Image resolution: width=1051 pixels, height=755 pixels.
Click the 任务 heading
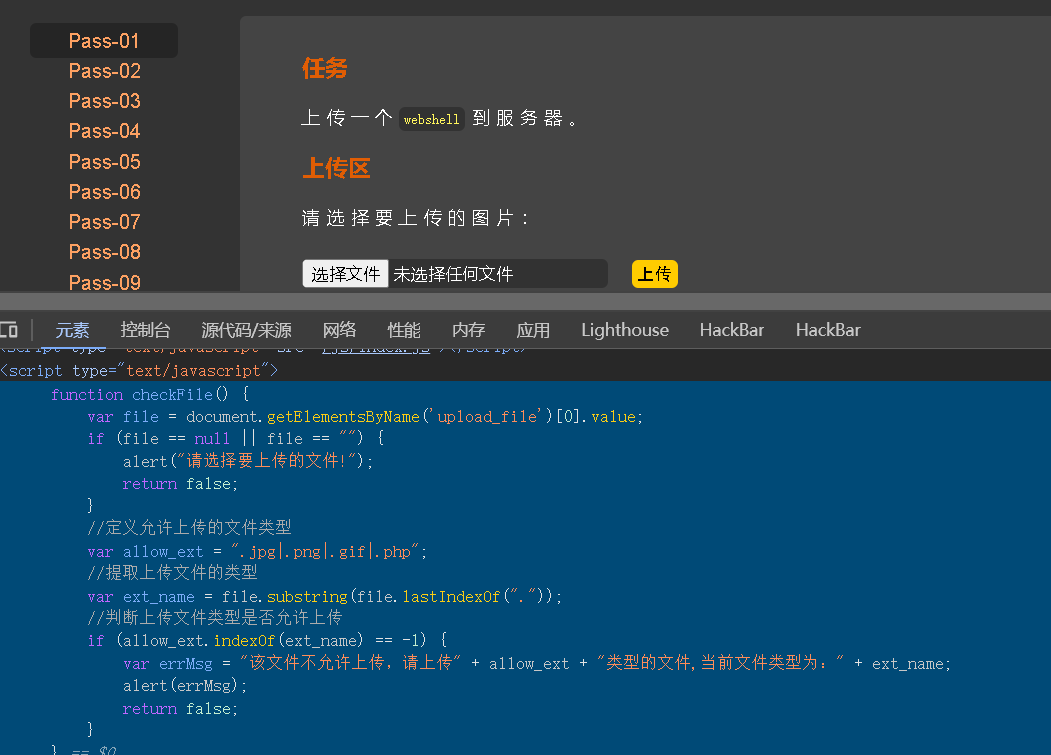pyautogui.click(x=324, y=68)
